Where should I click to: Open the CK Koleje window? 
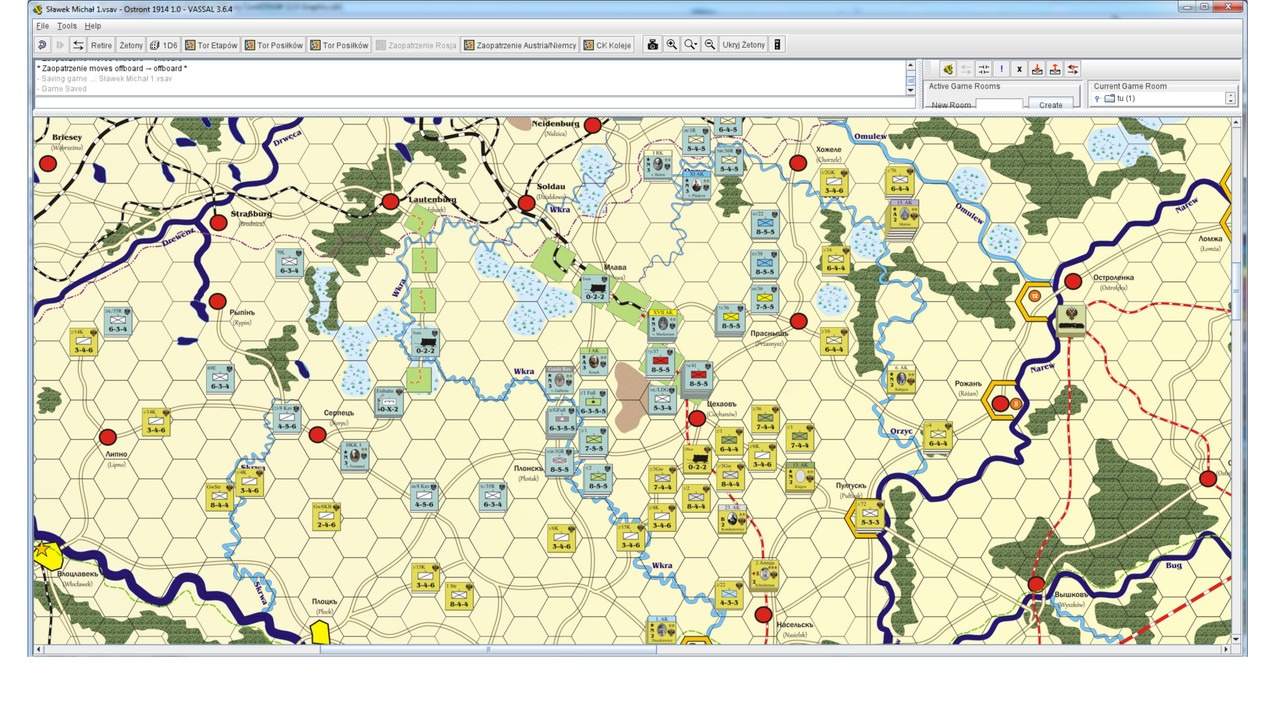click(607, 45)
